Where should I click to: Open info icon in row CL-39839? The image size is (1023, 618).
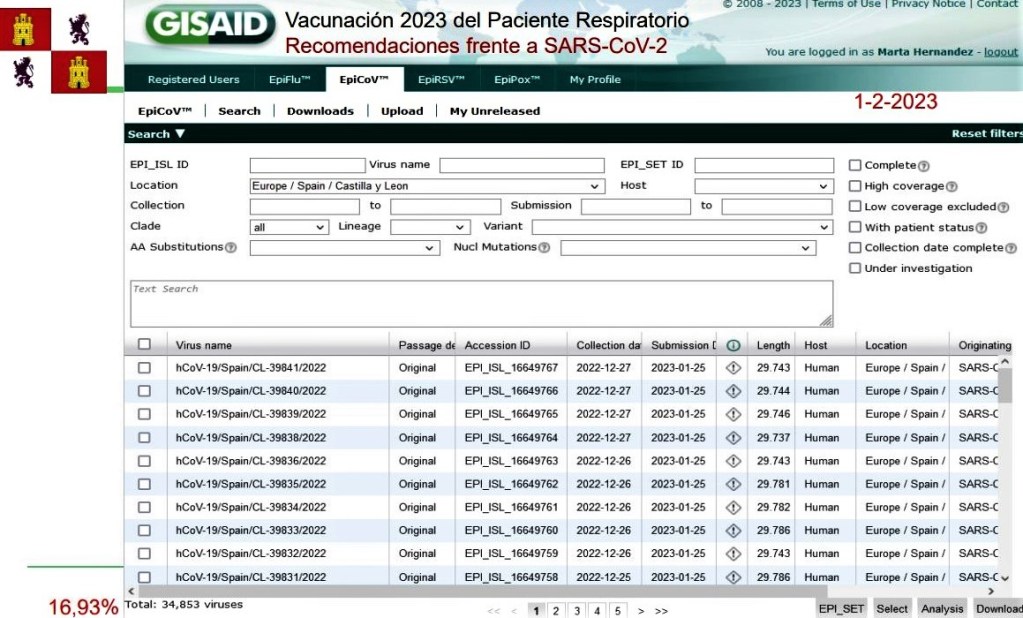point(733,414)
